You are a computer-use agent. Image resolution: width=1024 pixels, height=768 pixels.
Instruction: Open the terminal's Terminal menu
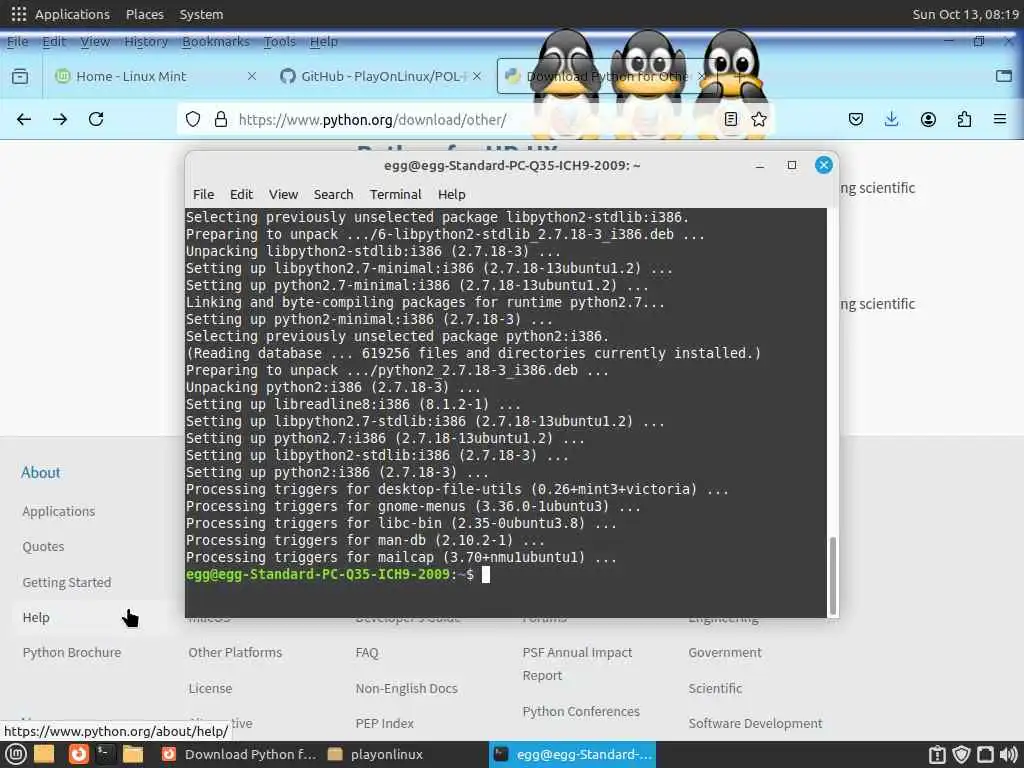395,194
